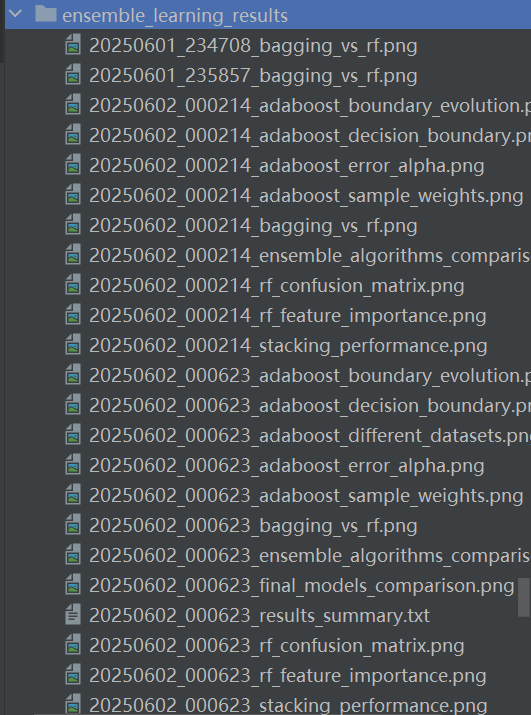Select 20250602_000214_stacking_performance.png
This screenshot has width=531, height=715.
tap(288, 346)
